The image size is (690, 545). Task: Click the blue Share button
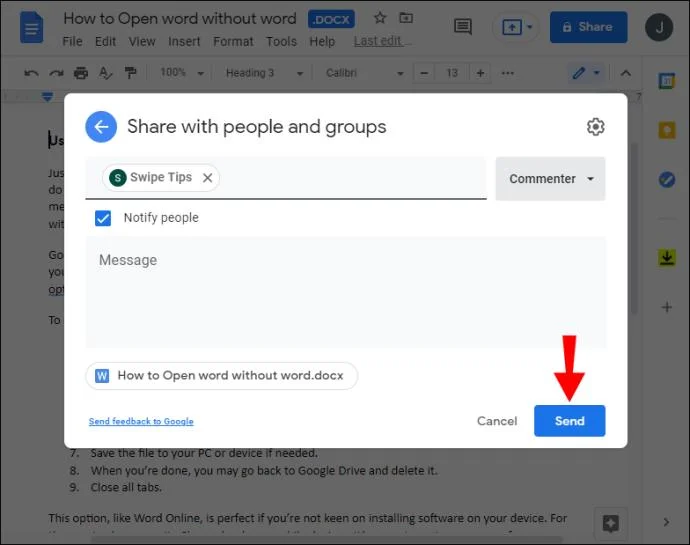click(588, 27)
